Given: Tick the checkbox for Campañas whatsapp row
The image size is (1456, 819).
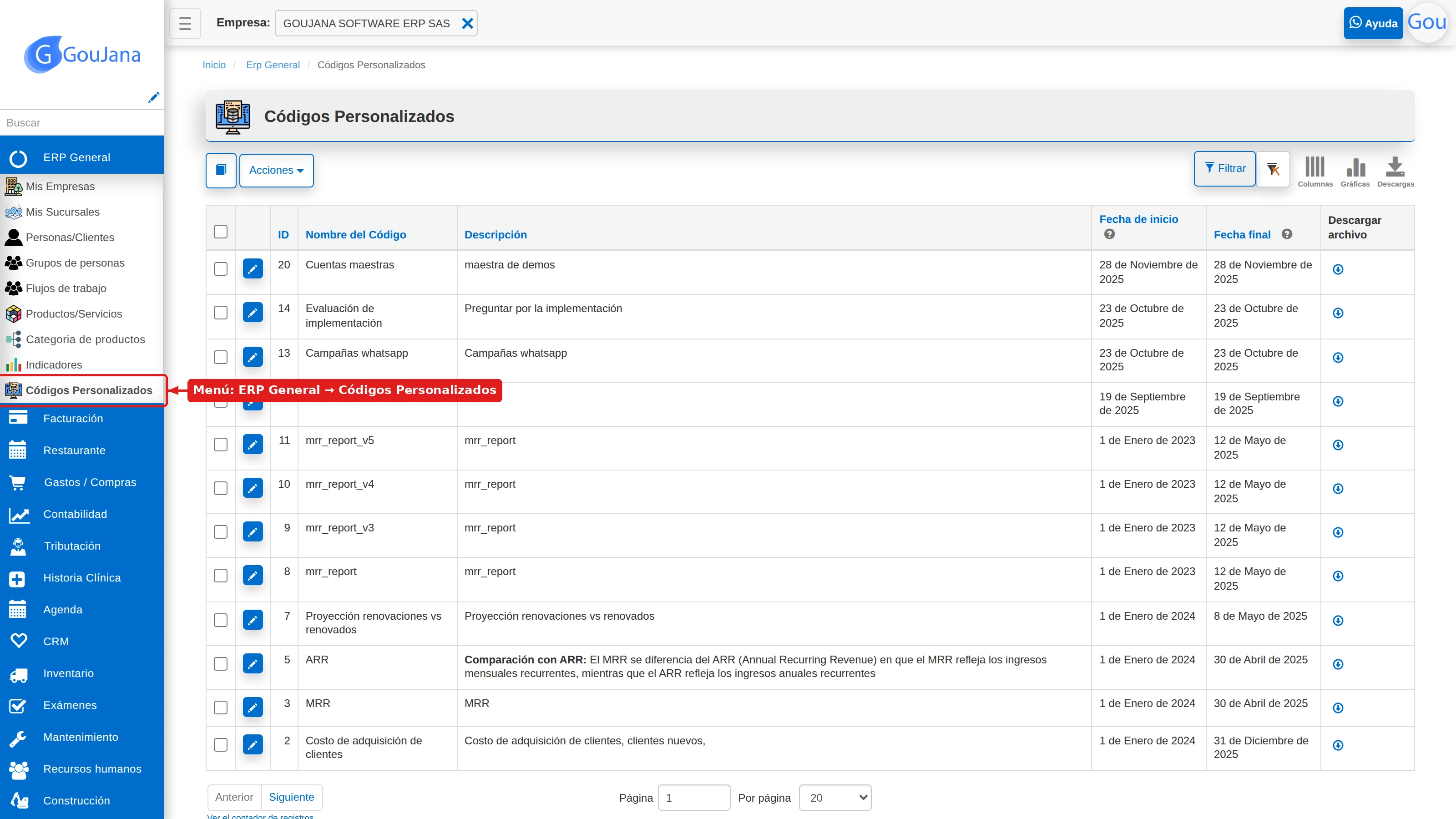Looking at the screenshot, I should click(x=220, y=357).
